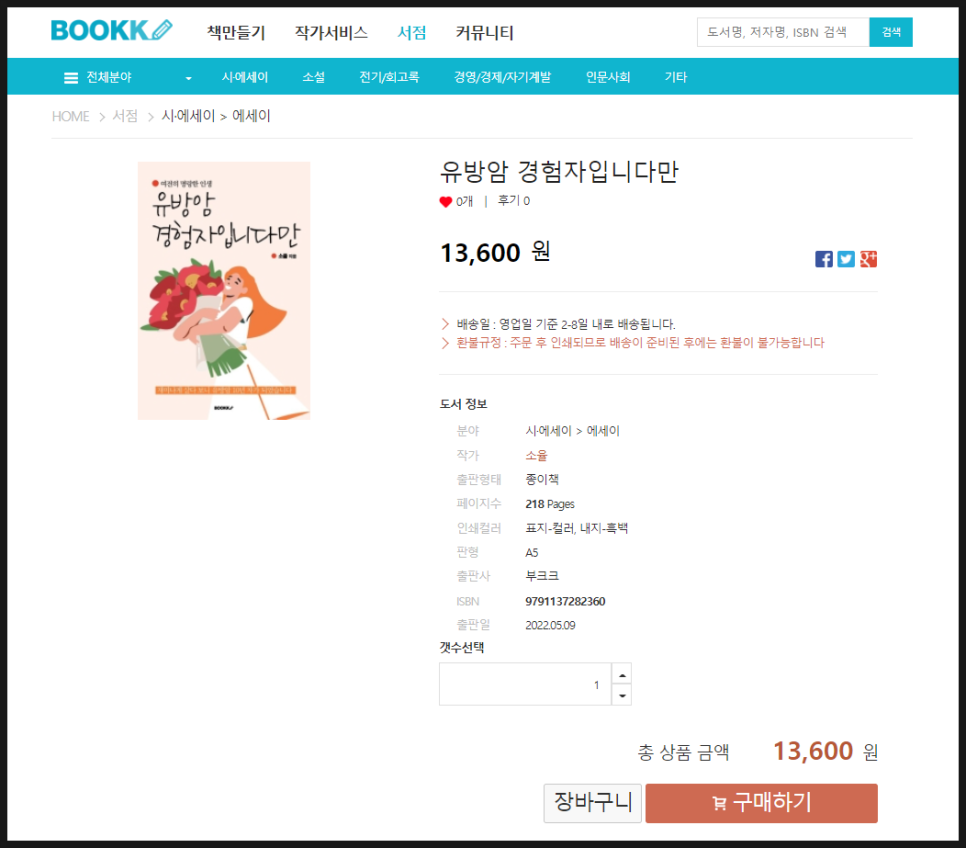The width and height of the screenshot is (966, 848).
Task: Click the book cover thumbnail
Action: (x=224, y=290)
